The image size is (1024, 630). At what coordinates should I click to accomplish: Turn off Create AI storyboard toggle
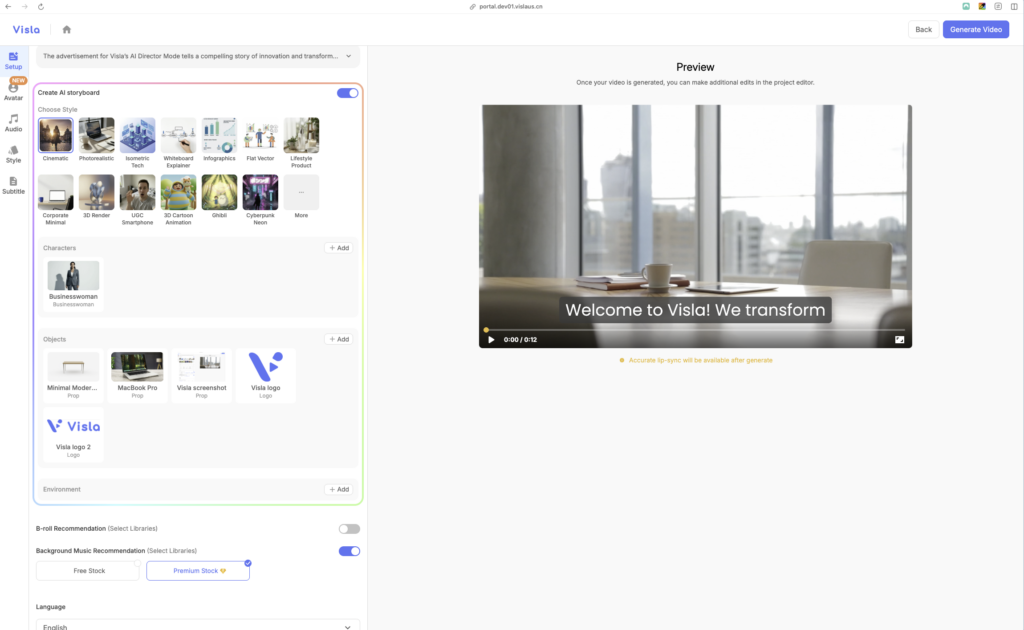click(x=347, y=93)
